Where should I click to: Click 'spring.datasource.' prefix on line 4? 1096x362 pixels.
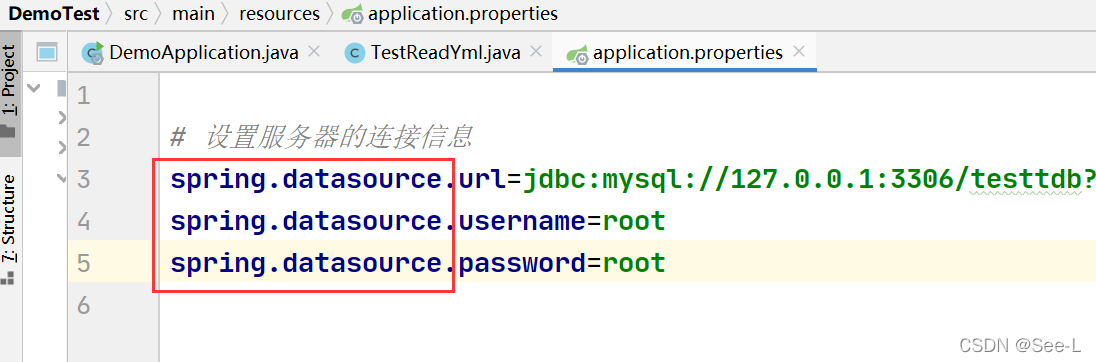tap(314, 222)
